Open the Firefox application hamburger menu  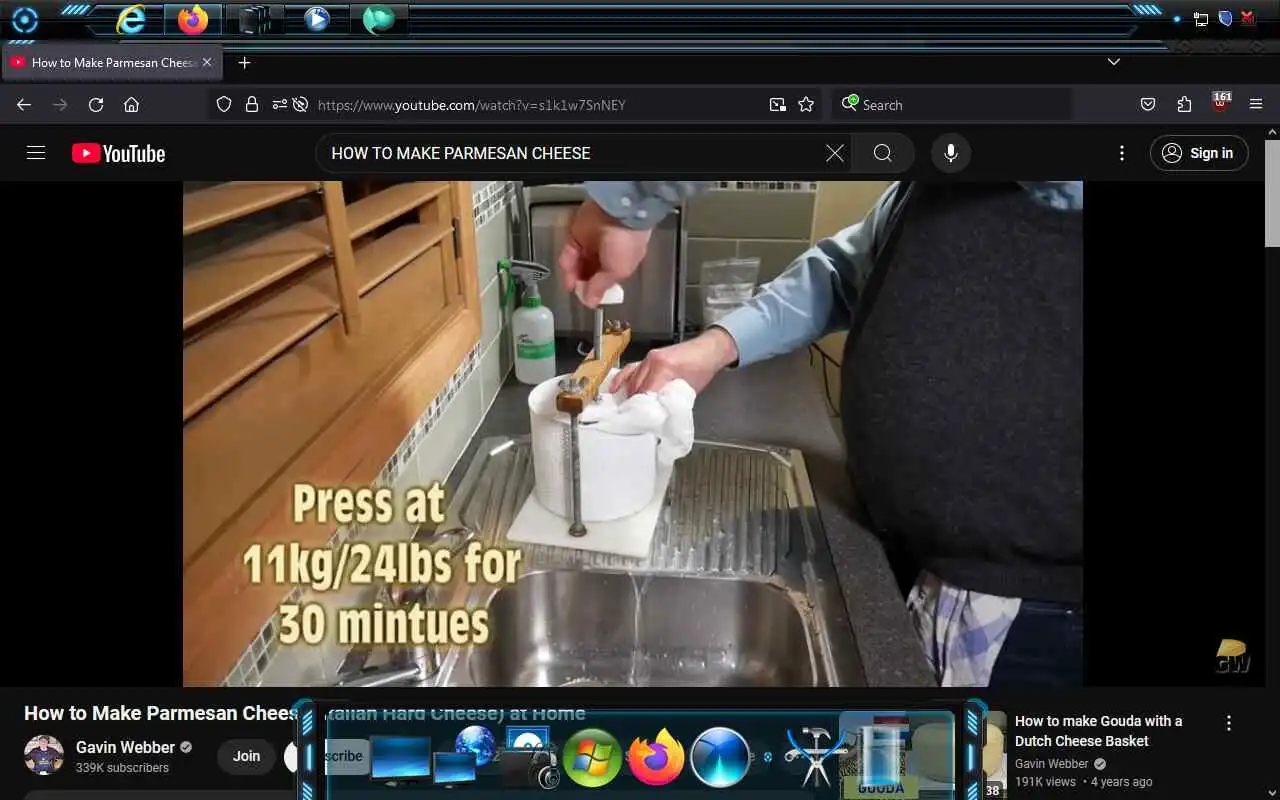point(1256,104)
